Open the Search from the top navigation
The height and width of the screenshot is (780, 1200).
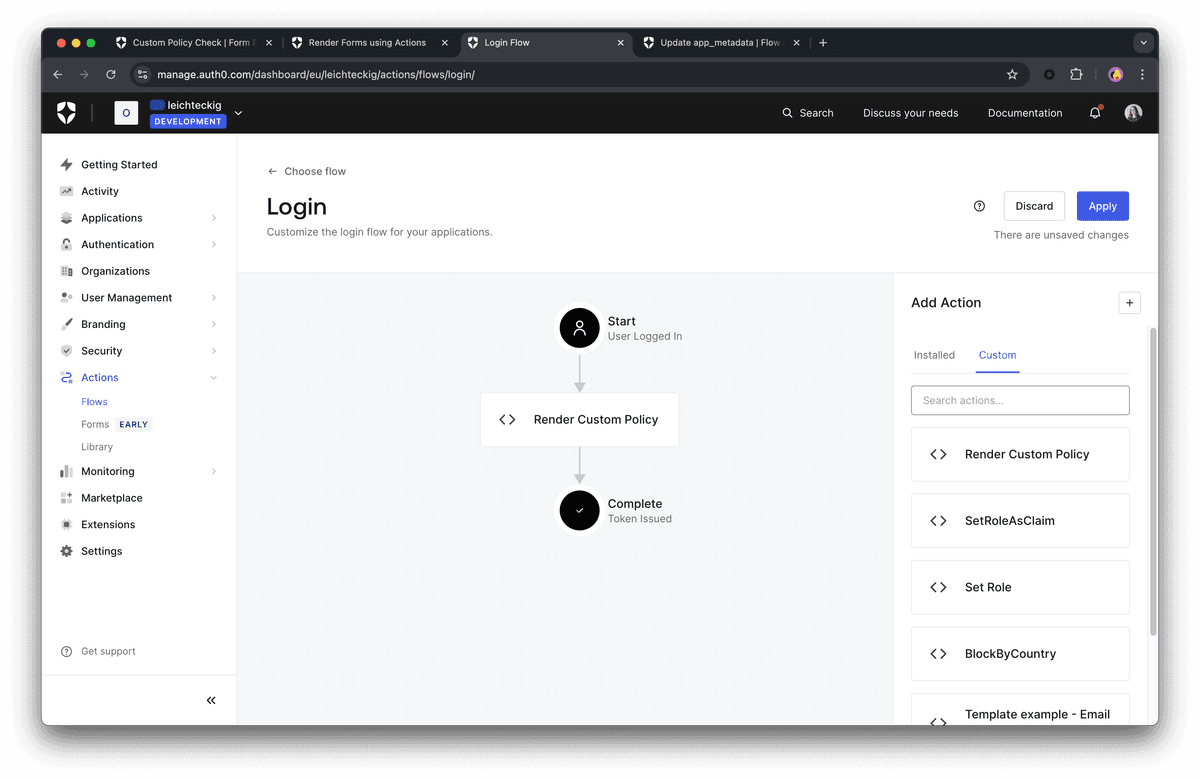pyautogui.click(x=807, y=113)
